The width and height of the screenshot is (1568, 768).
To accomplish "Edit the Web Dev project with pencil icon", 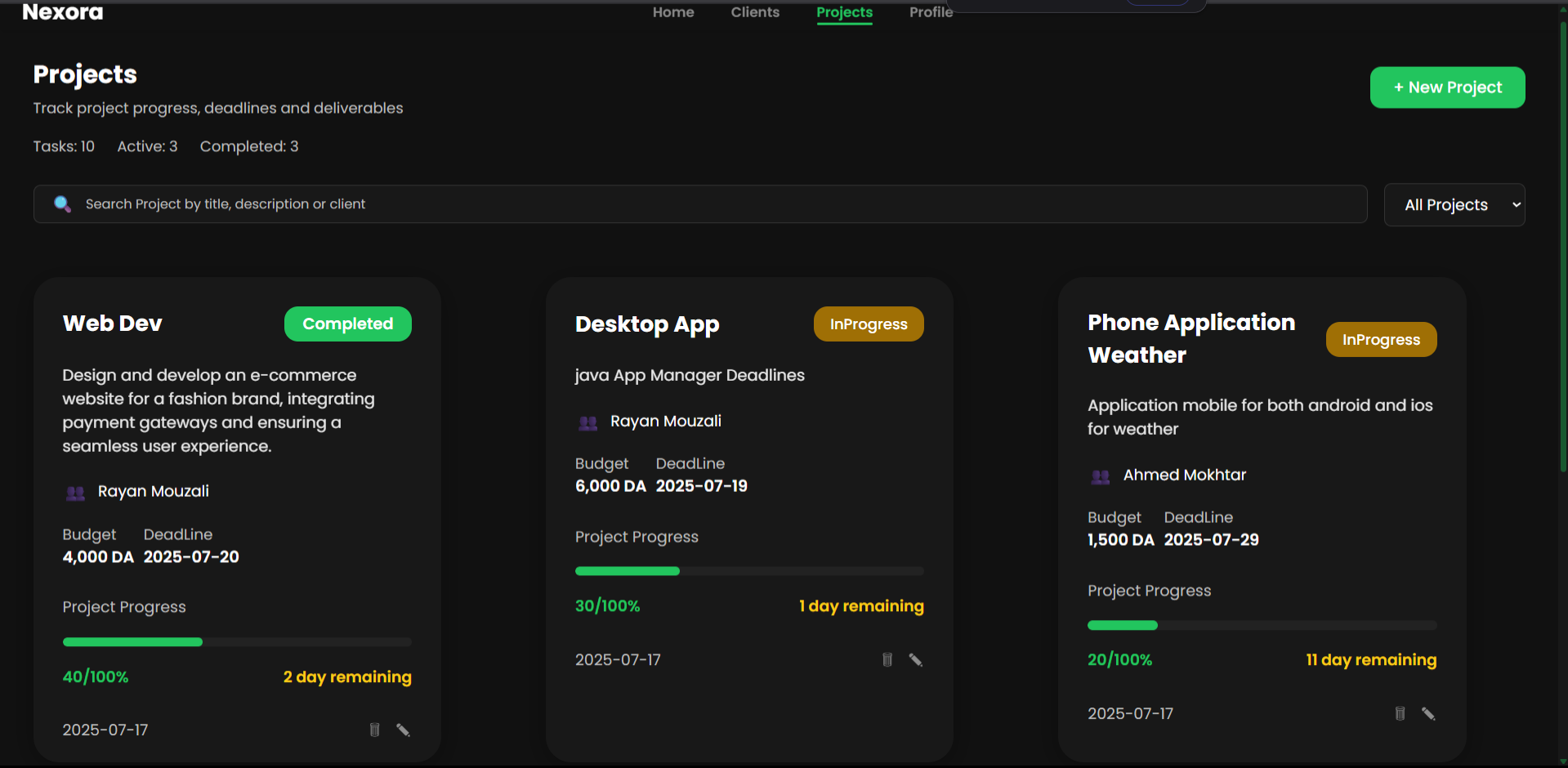I will [x=403, y=730].
